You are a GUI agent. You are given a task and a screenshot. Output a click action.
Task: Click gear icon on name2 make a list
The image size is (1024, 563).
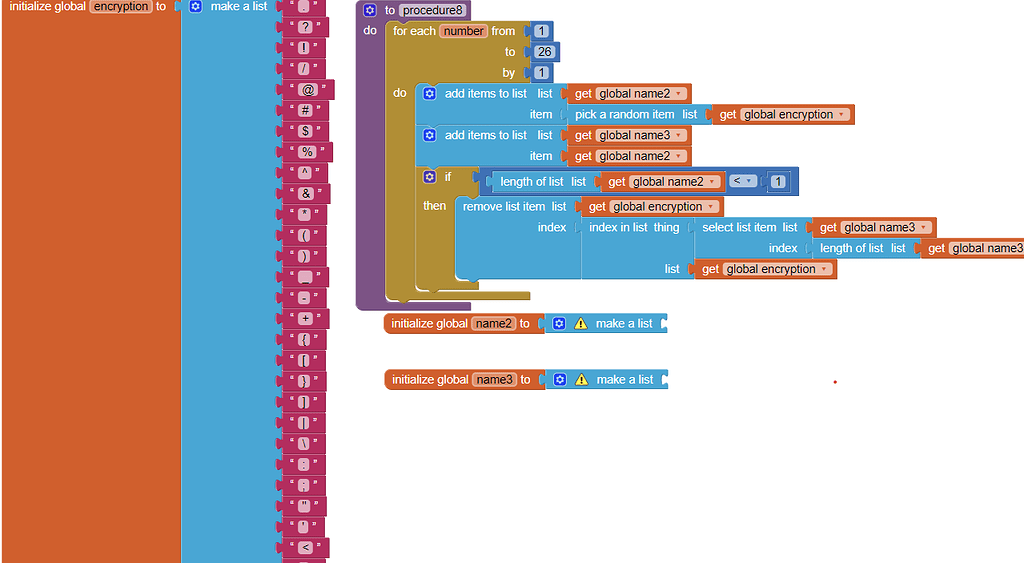click(x=560, y=324)
